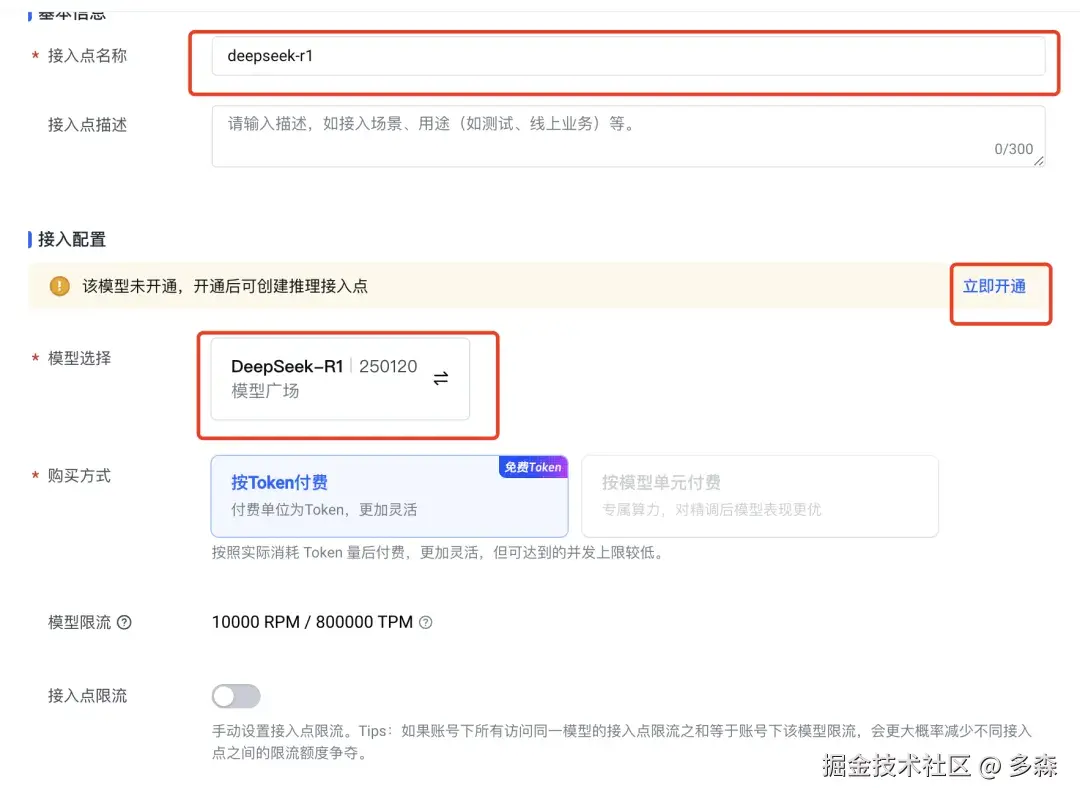This screenshot has height=802, width=1080.
Task: Click the 接入点名称 input containing deepseek-r1
Action: click(628, 56)
